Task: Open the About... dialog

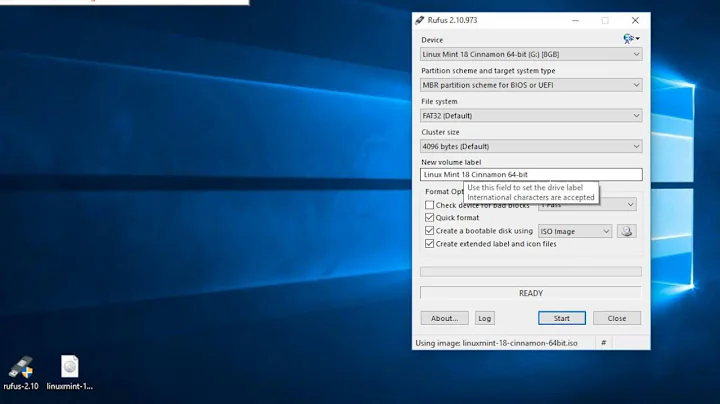Action: point(444,318)
